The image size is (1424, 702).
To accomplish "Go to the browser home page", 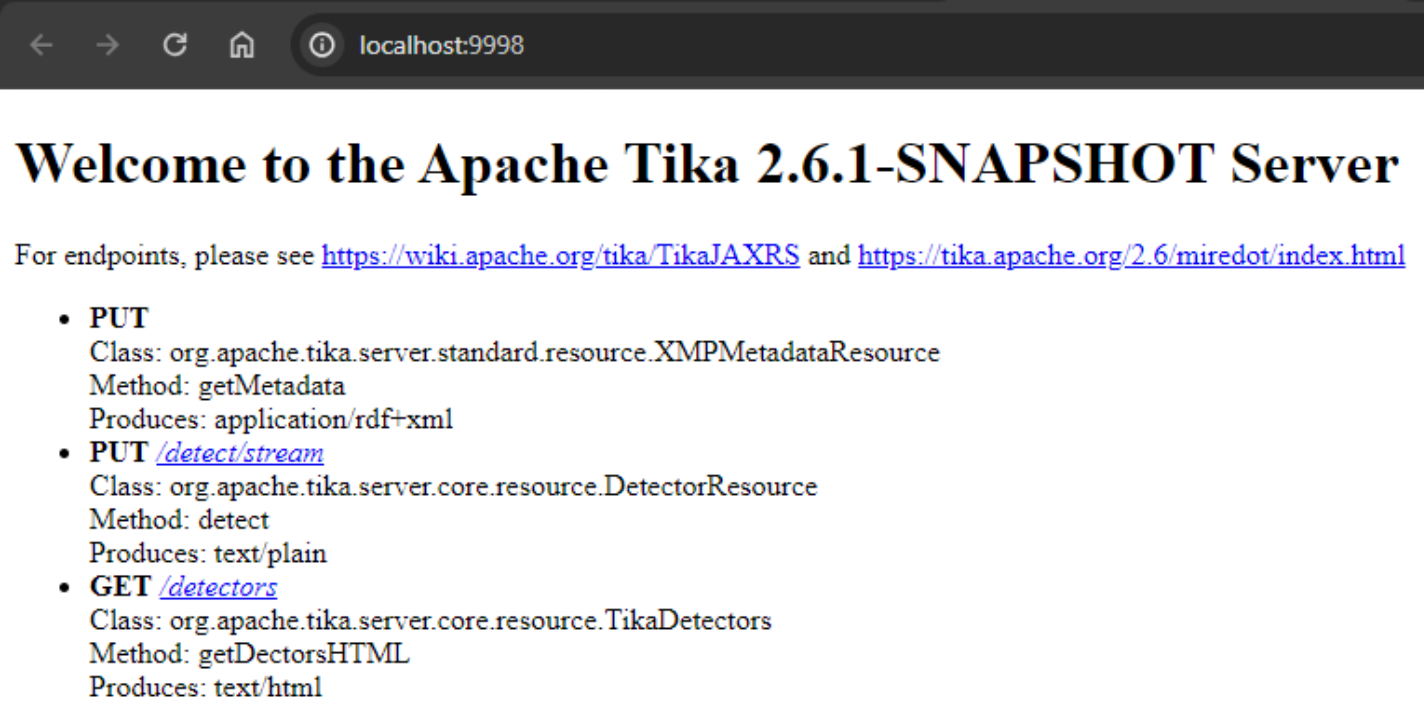I will 242,45.
